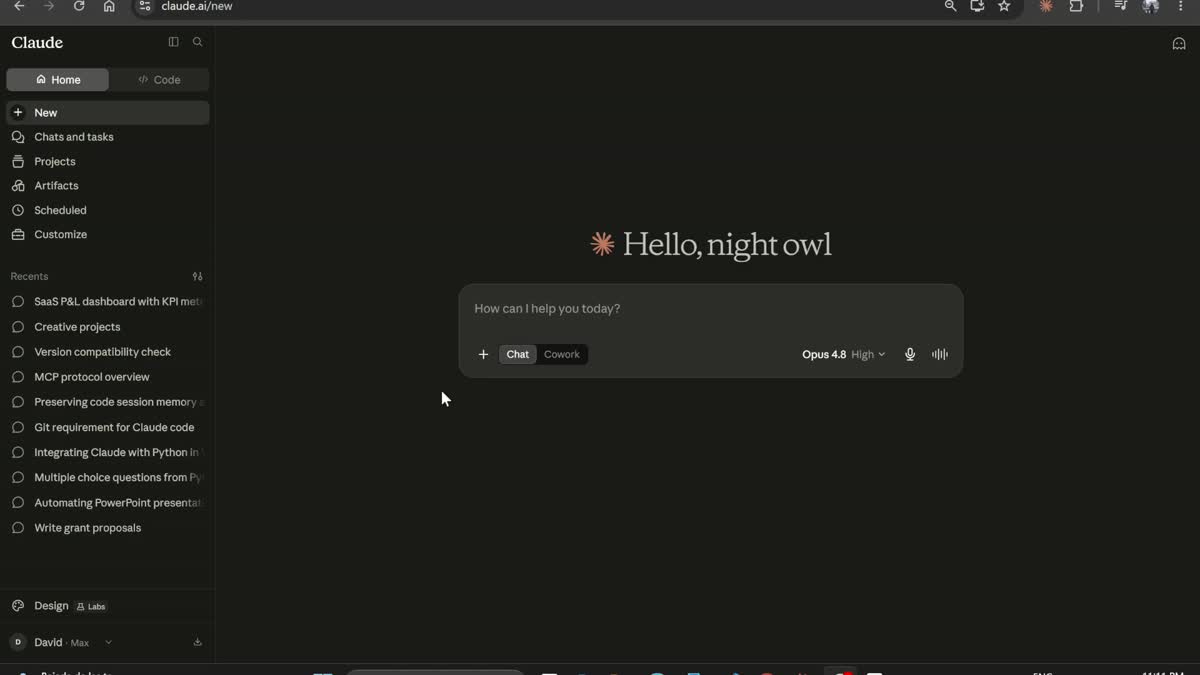This screenshot has height=675, width=1200.
Task: Open the Projects section
Action: tap(107, 161)
